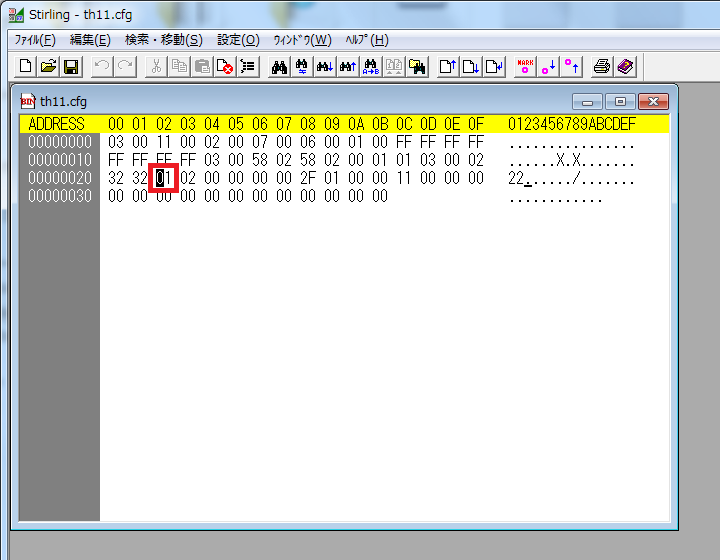Create a new file with New icon
The image size is (720, 560).
click(x=26, y=67)
